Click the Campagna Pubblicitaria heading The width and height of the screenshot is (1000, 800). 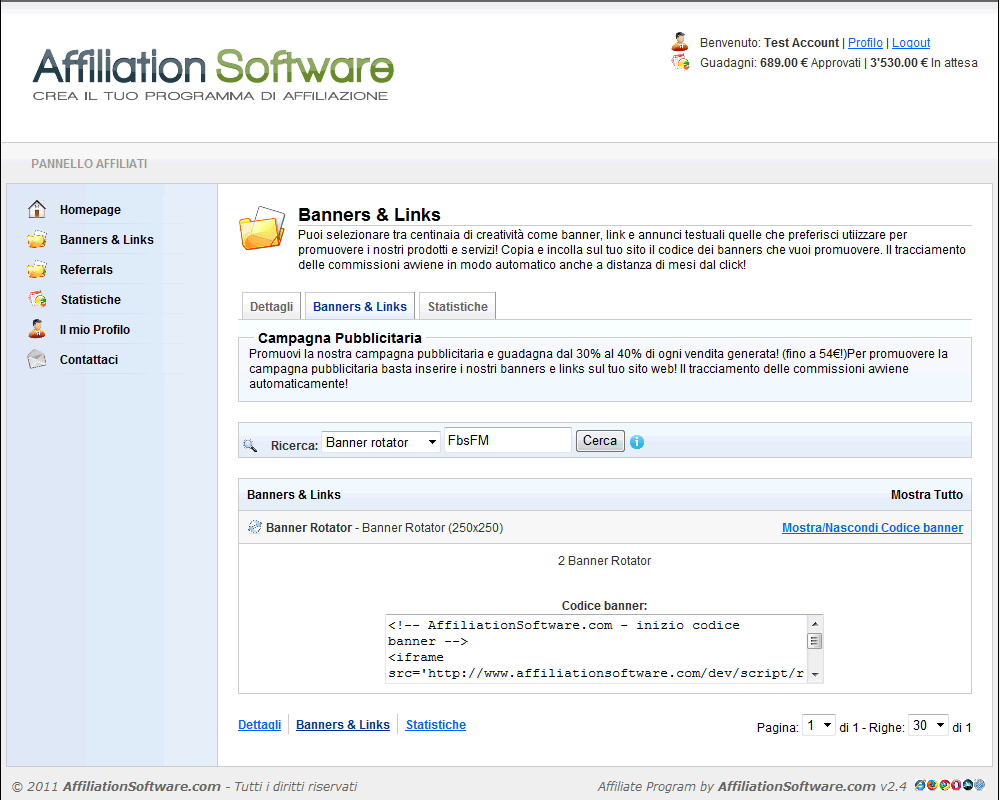[x=340, y=338]
